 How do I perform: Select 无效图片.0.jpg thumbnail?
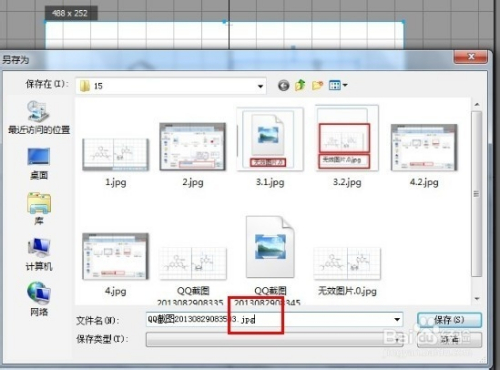click(x=347, y=263)
